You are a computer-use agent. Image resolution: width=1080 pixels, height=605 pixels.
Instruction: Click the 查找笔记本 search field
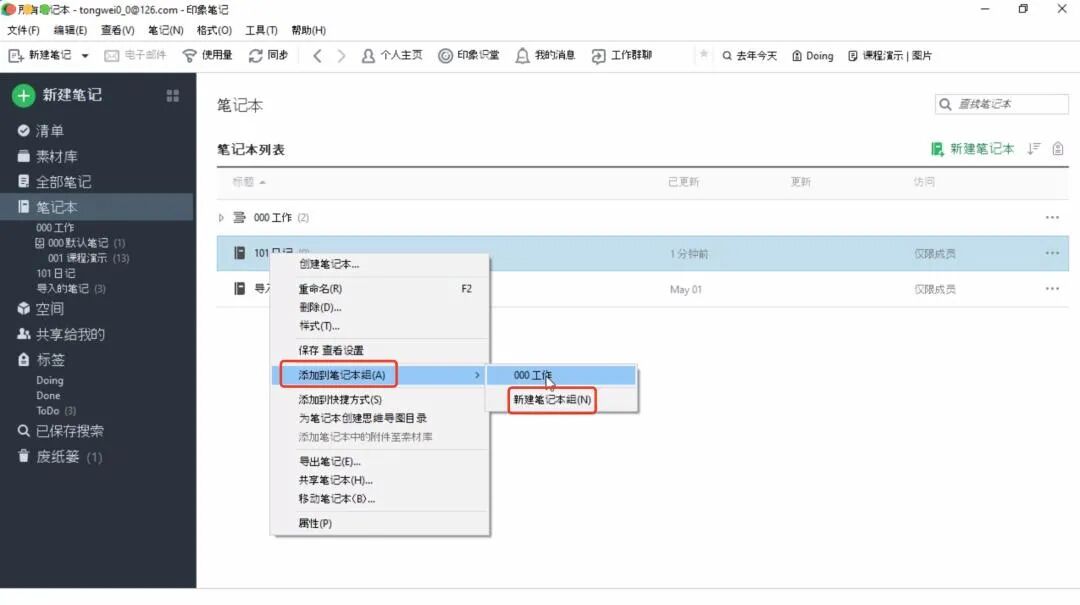1001,104
